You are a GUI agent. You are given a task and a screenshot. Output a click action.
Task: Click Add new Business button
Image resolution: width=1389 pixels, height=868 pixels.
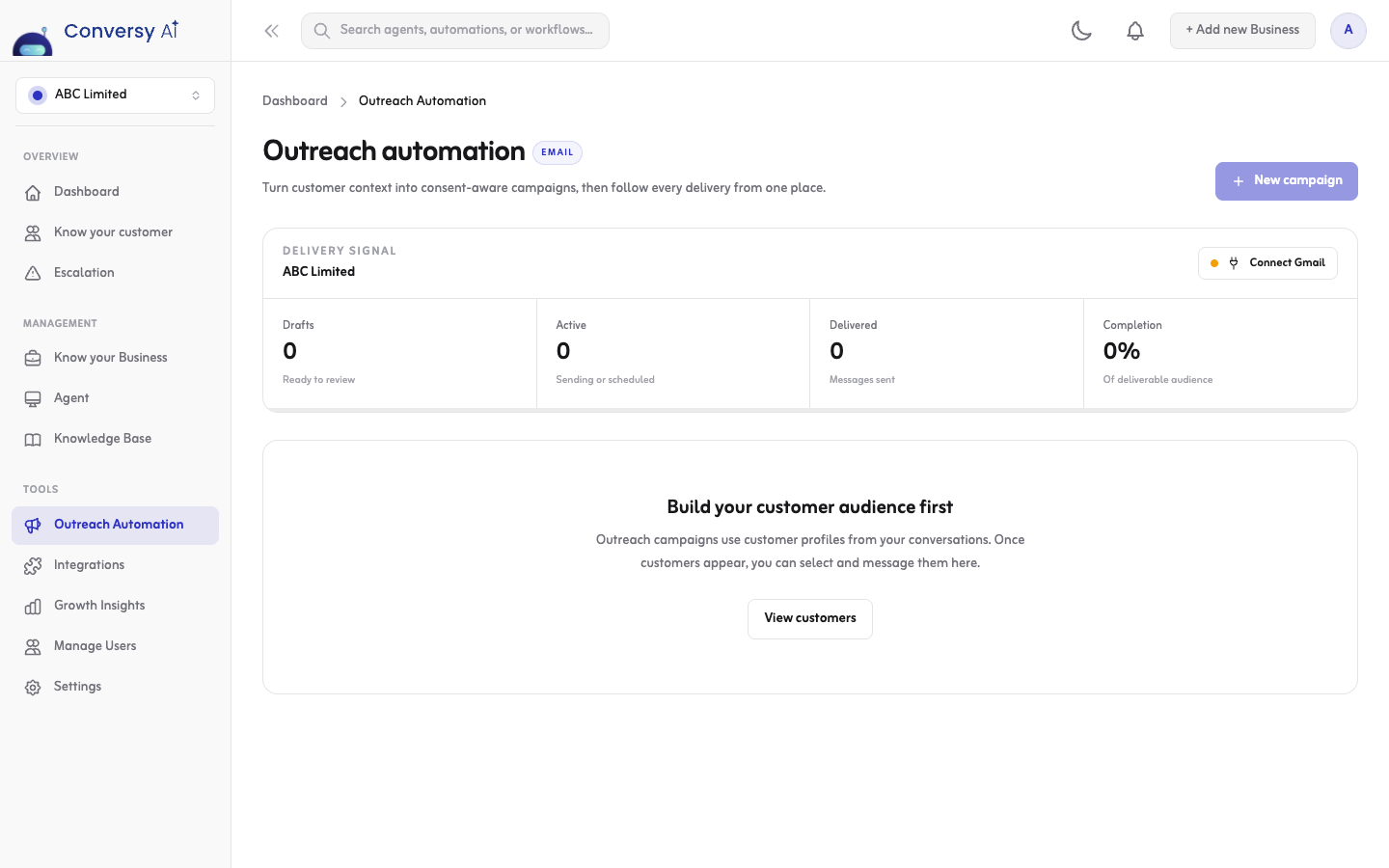pyautogui.click(x=1242, y=31)
